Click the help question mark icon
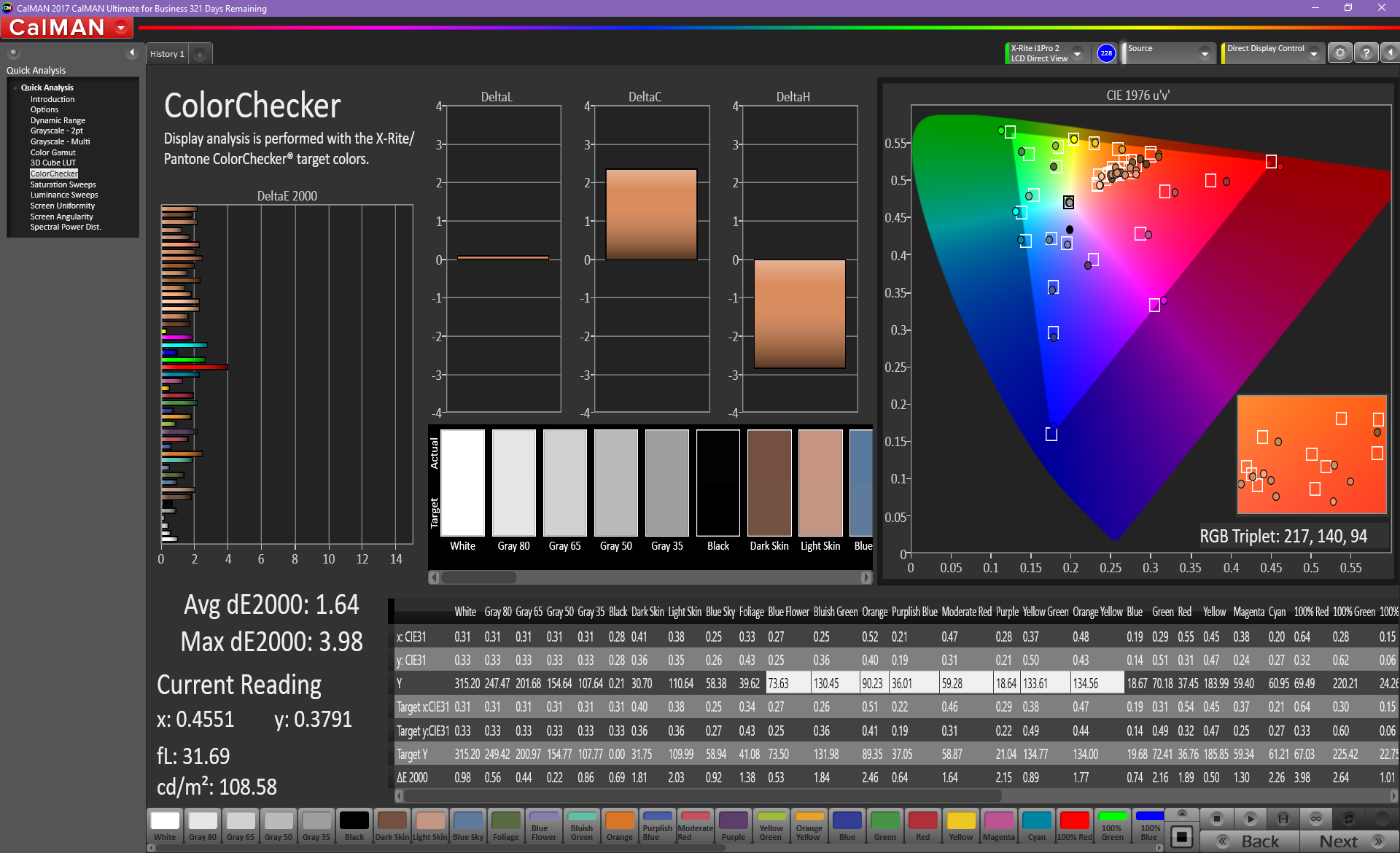 [x=1366, y=53]
